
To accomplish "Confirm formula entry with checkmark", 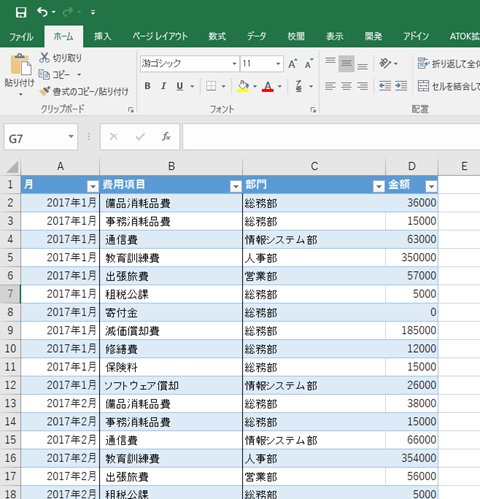I will point(140,137).
